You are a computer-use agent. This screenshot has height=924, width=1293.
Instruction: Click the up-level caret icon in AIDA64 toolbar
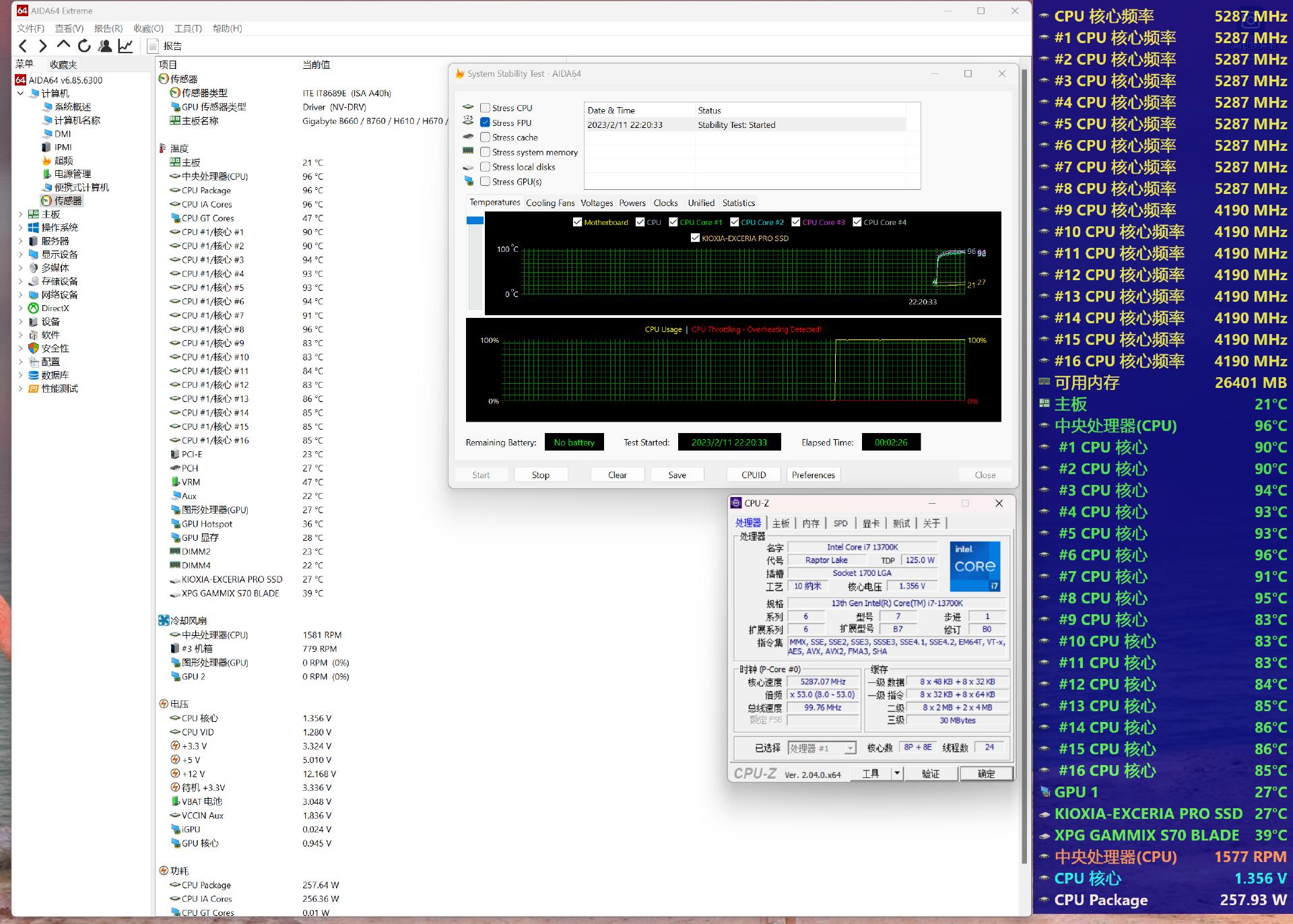(63, 46)
